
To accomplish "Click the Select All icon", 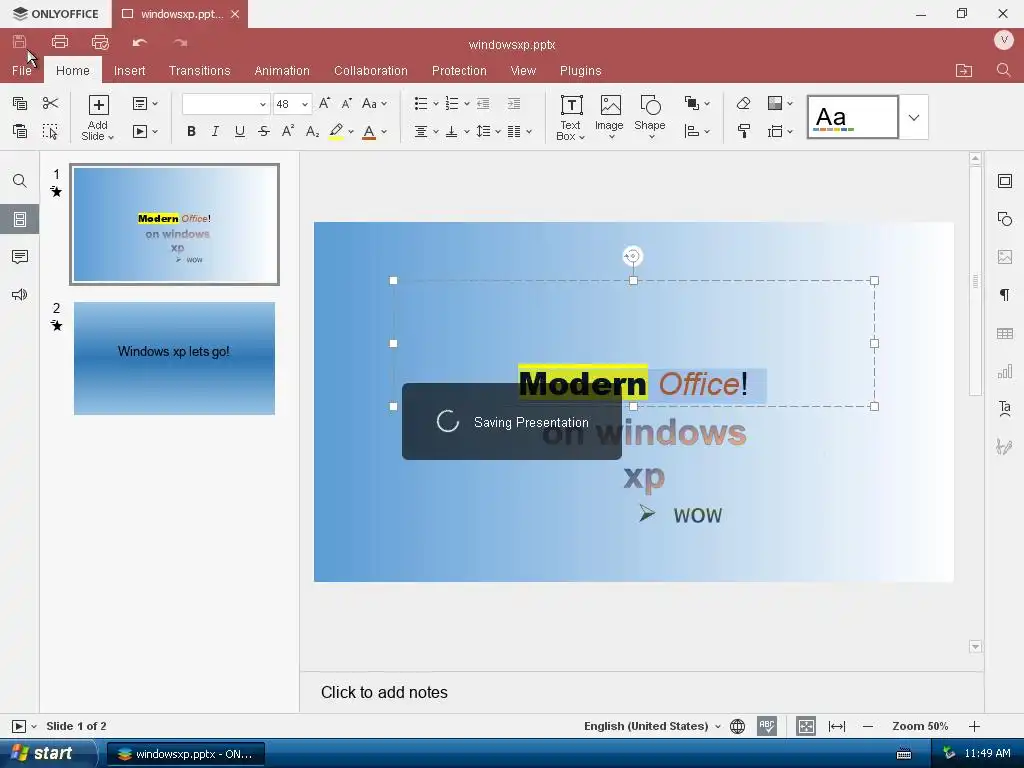I will 50,131.
